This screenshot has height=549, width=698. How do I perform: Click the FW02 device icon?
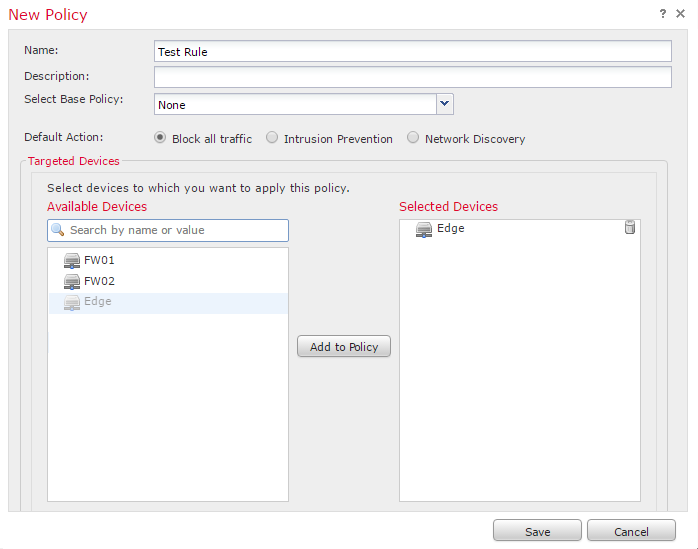(72, 281)
